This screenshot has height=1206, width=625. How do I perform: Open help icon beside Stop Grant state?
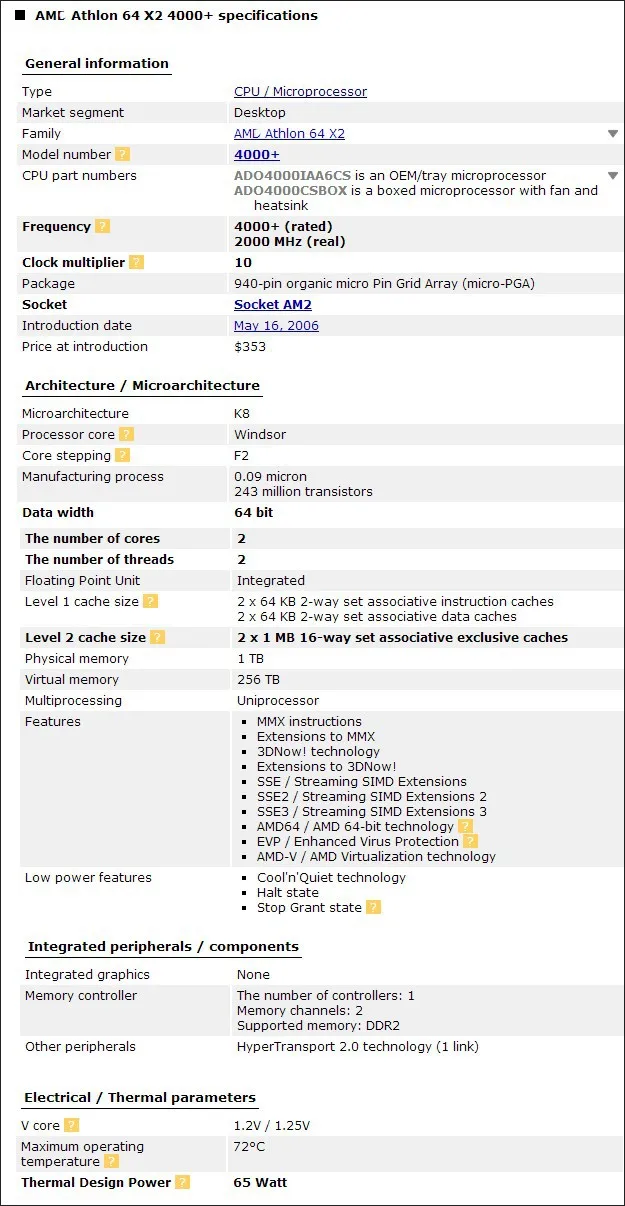click(373, 907)
